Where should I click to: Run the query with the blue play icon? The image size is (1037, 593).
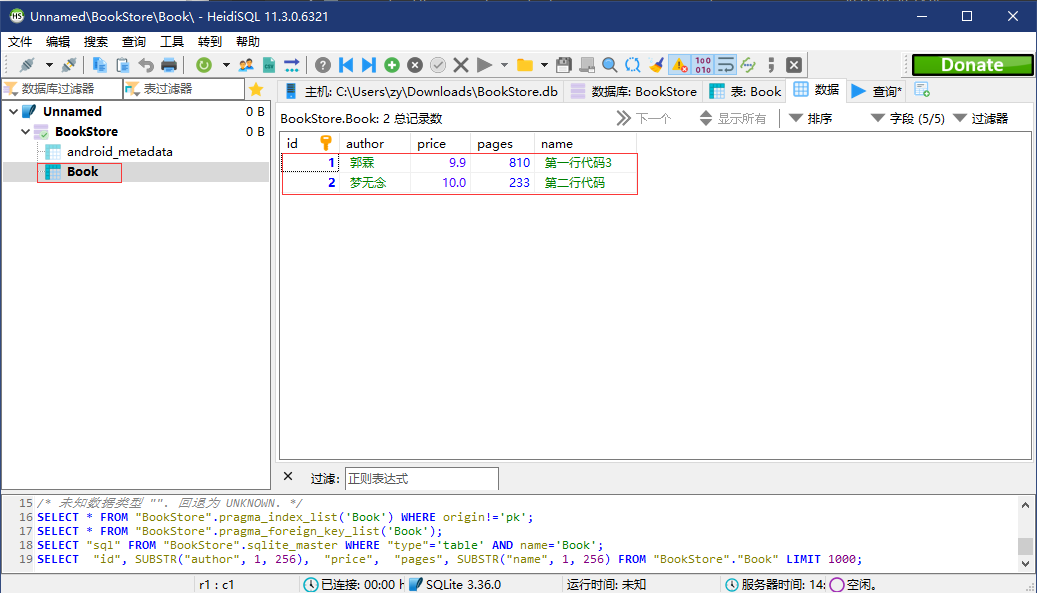483,65
